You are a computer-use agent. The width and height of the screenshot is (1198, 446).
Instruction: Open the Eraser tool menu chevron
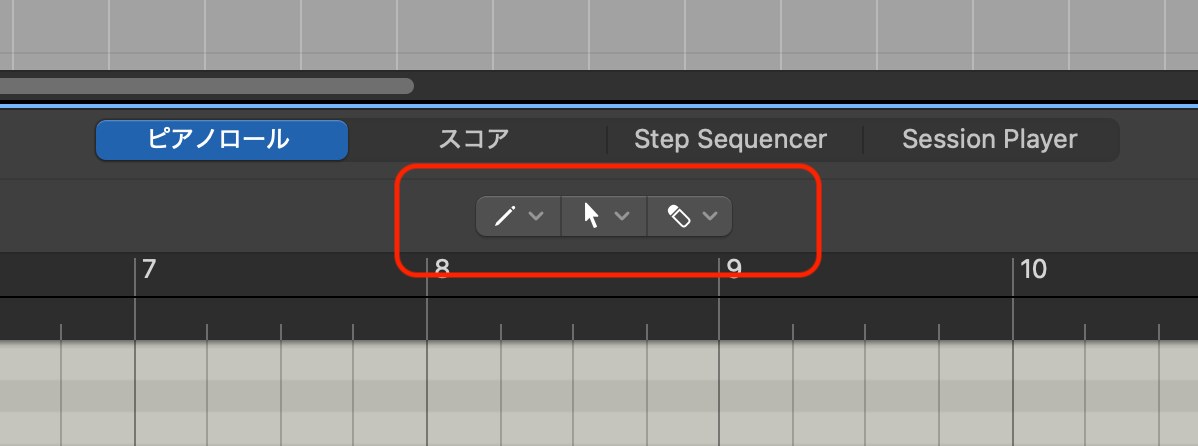click(x=710, y=216)
